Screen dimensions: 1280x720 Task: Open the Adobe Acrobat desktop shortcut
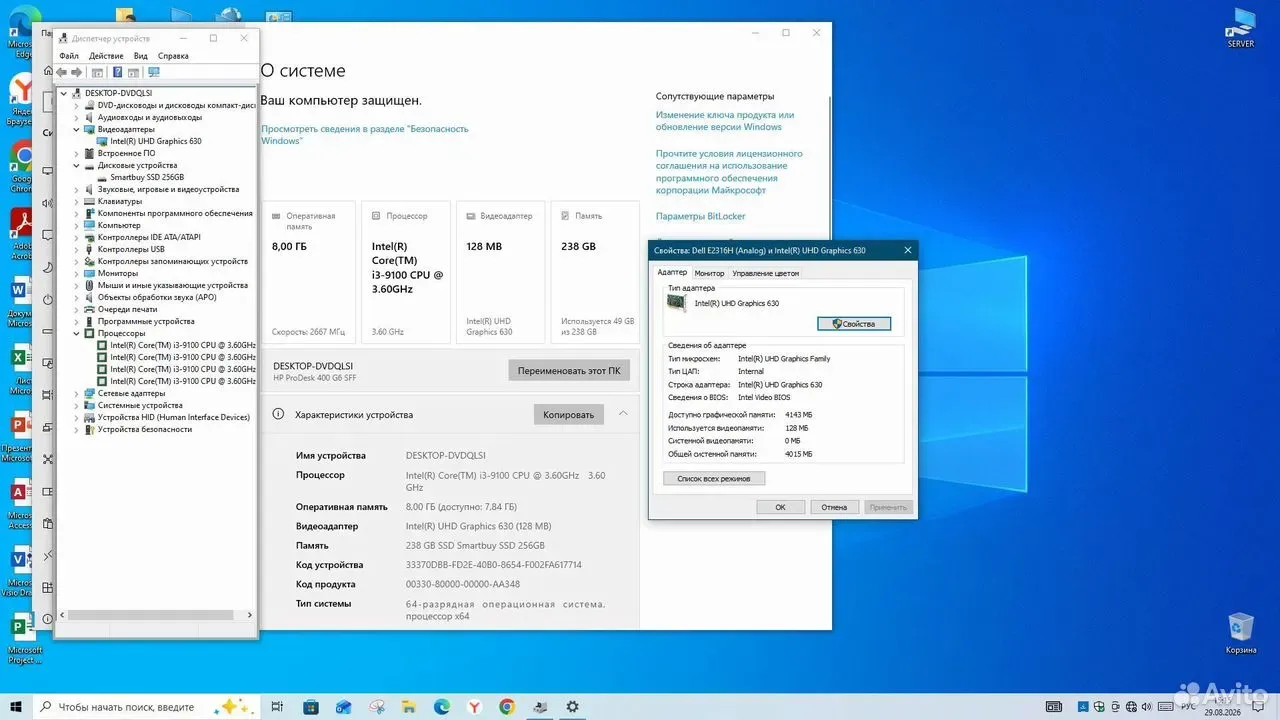click(21, 233)
